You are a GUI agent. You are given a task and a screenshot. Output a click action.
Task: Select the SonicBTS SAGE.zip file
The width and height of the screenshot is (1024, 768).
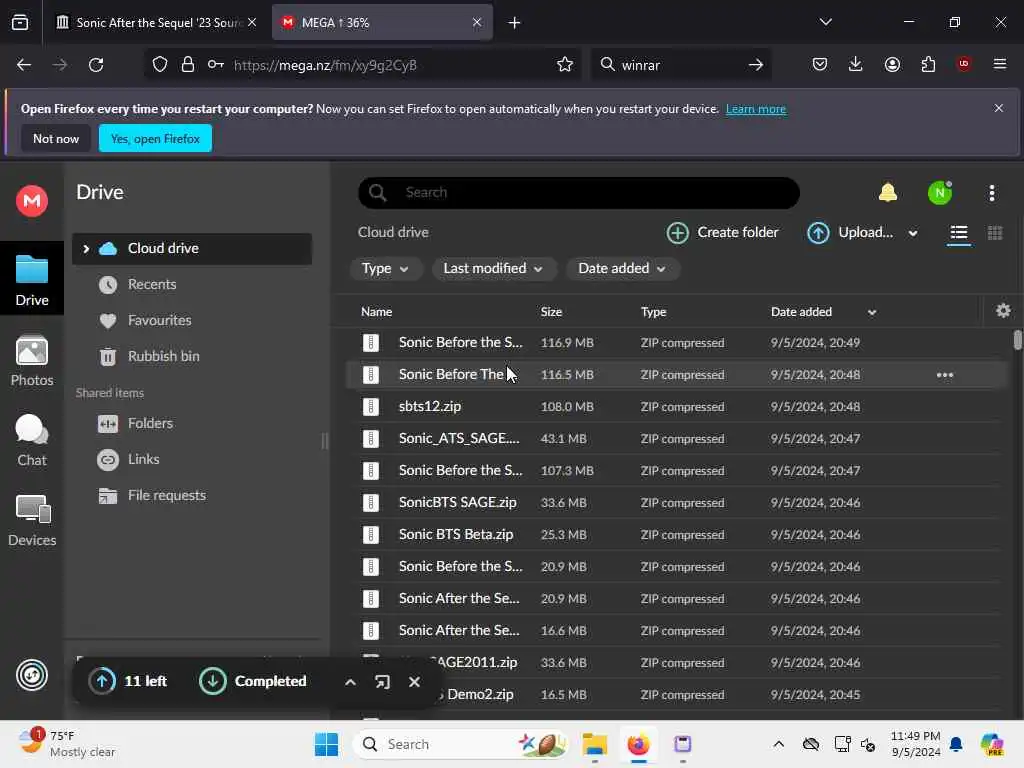(676, 503)
